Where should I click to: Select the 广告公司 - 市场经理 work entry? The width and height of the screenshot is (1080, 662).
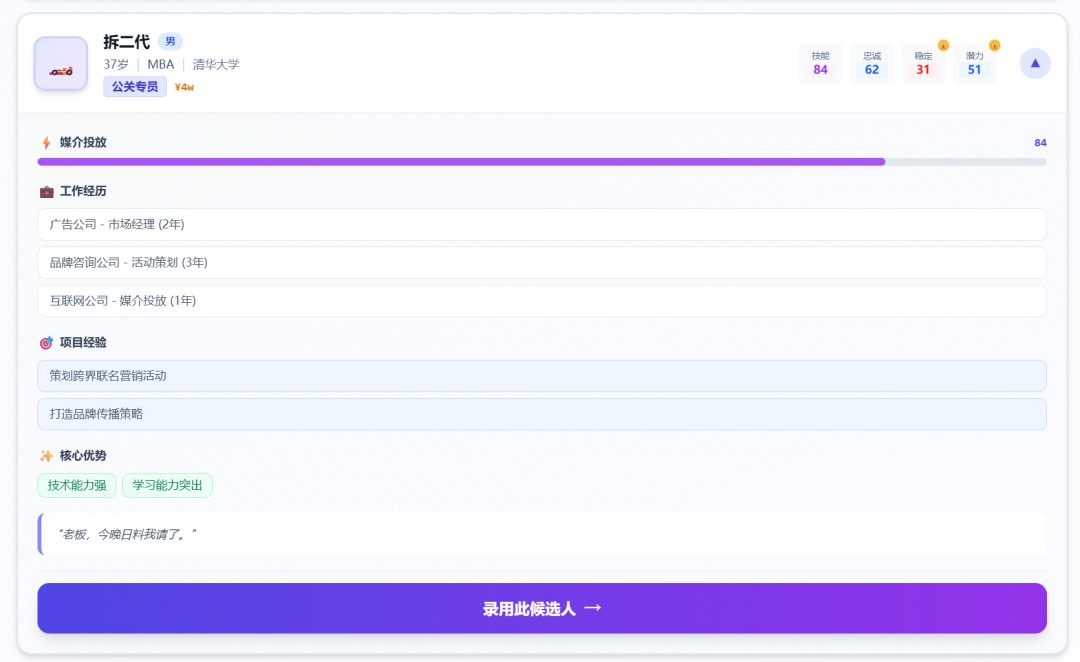542,224
